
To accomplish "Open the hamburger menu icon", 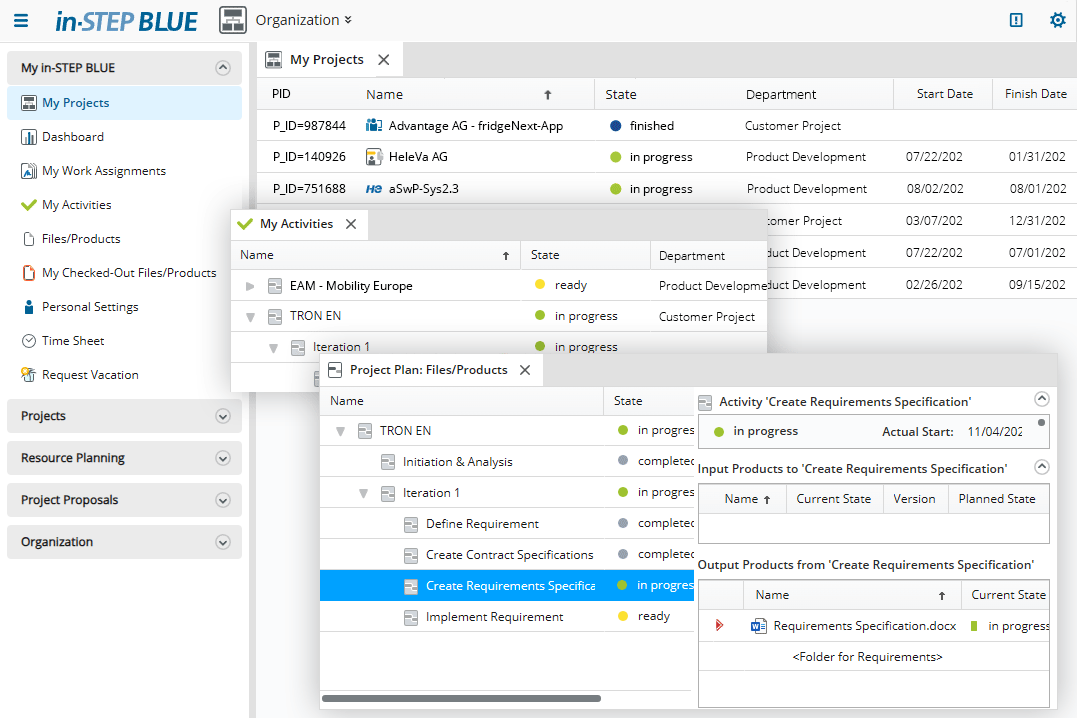I will click(21, 20).
